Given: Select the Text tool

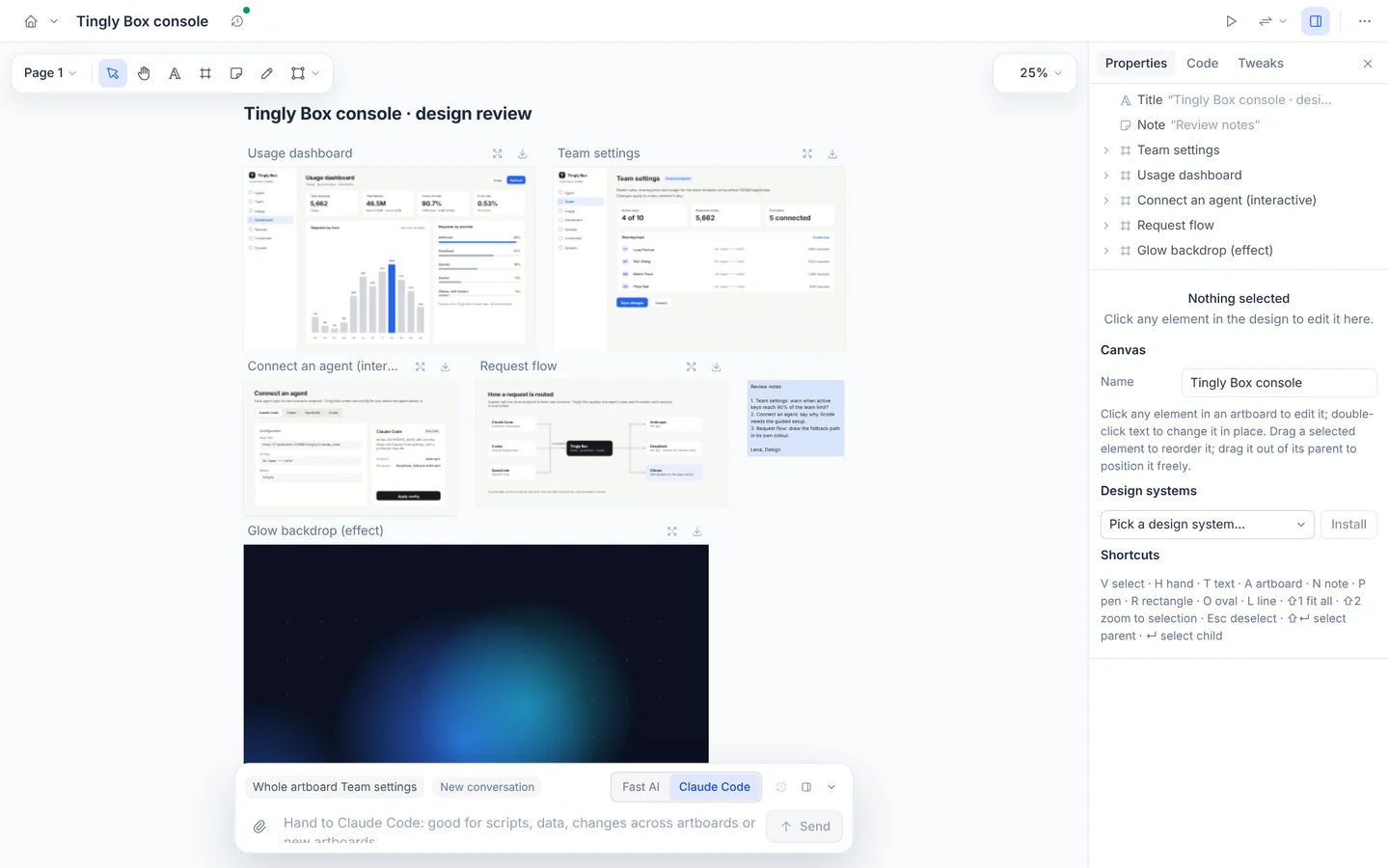Looking at the screenshot, I should point(175,73).
